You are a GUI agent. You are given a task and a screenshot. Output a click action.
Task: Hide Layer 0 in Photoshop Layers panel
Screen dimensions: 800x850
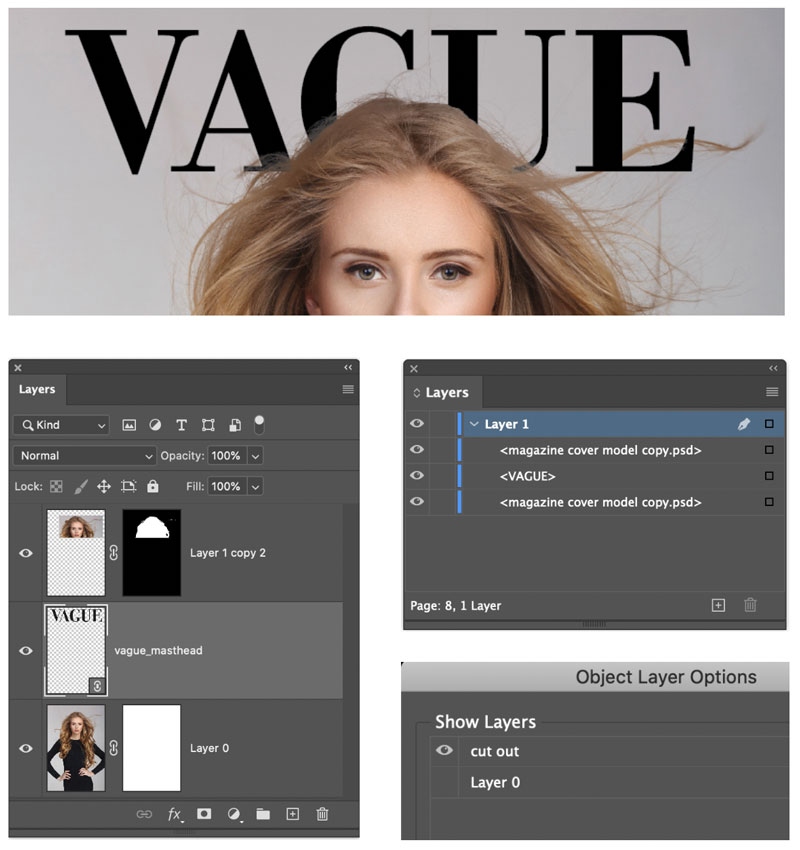[x=25, y=748]
